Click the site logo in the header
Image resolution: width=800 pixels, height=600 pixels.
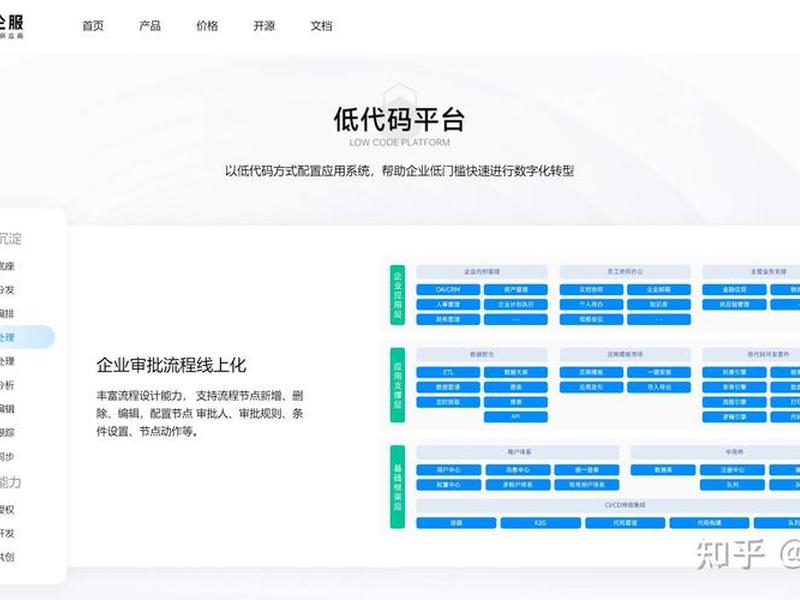point(11,27)
